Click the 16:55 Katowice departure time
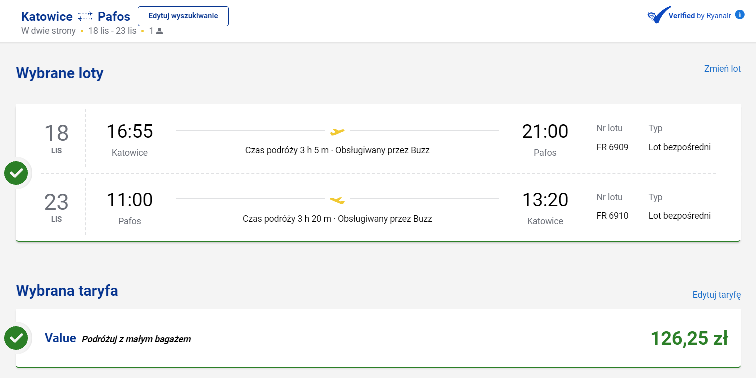The height and width of the screenshot is (382, 756). pos(129,131)
